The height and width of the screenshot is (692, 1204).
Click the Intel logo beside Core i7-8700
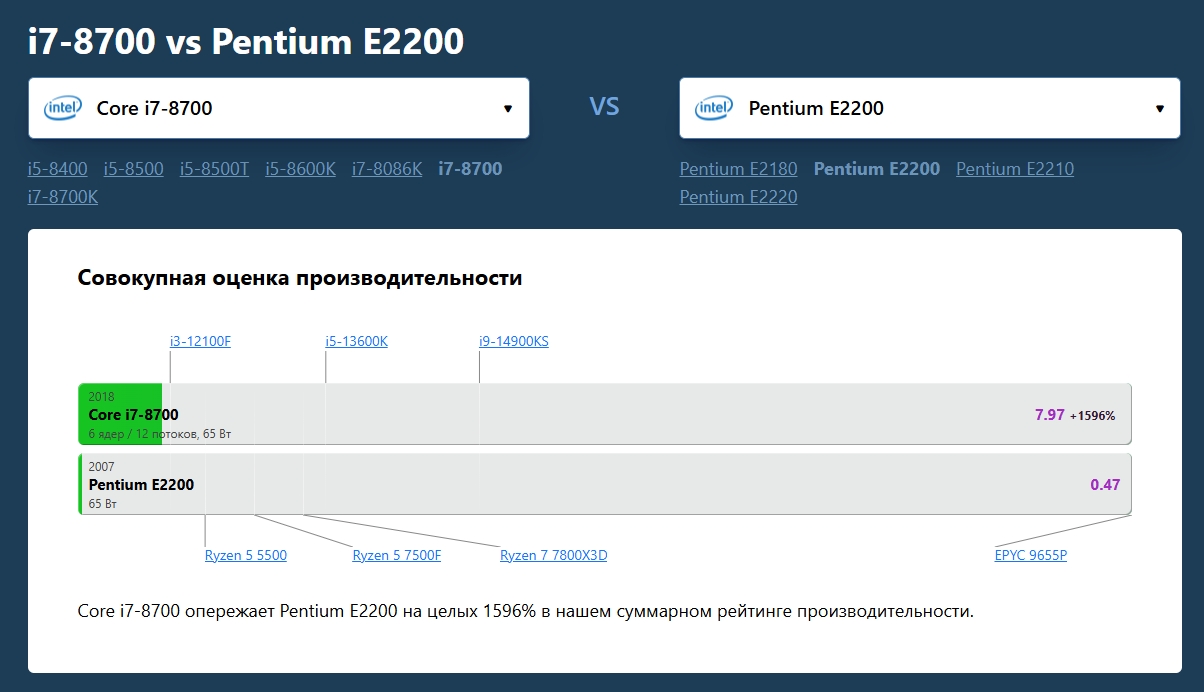(x=63, y=108)
